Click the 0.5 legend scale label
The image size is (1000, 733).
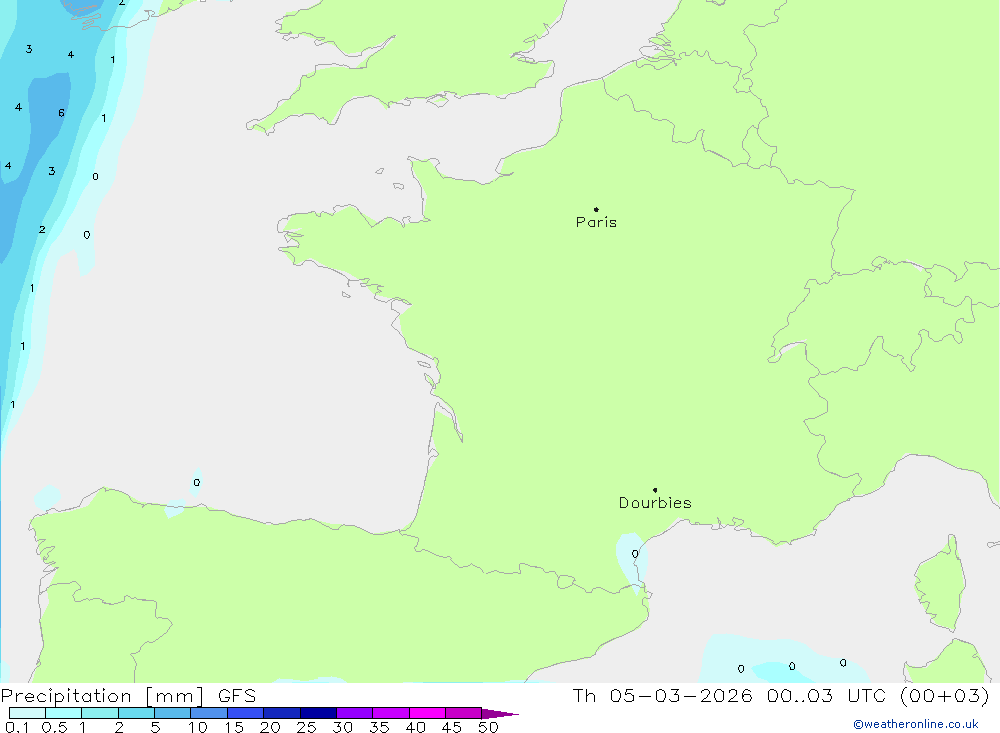click(x=54, y=727)
